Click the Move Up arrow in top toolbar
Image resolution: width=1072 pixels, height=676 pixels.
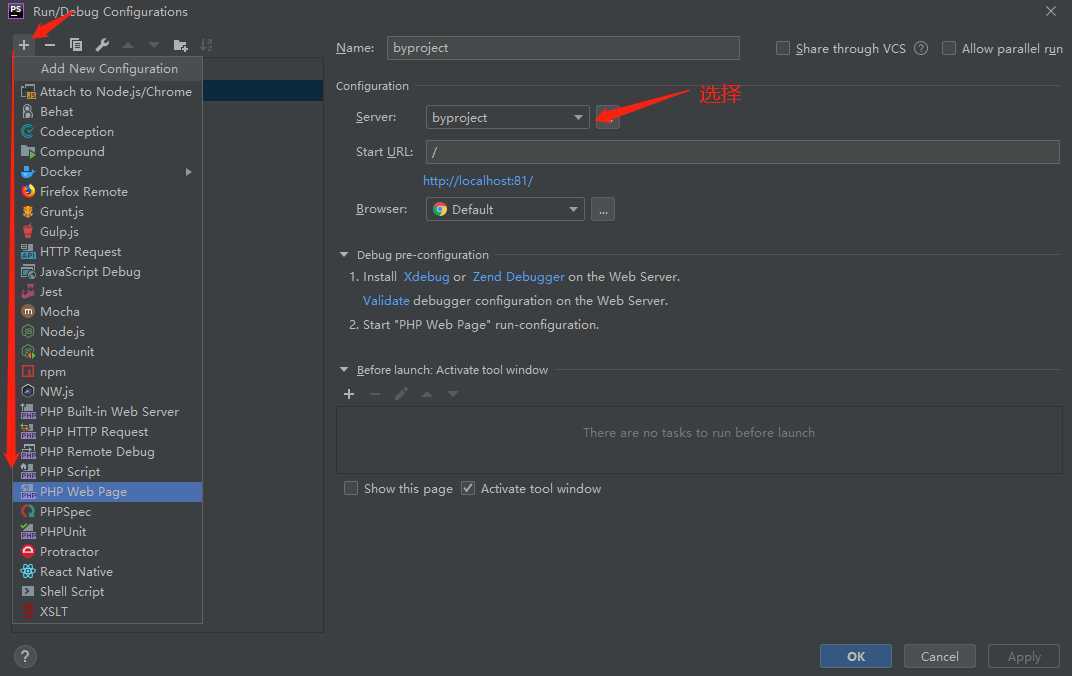tap(128, 45)
